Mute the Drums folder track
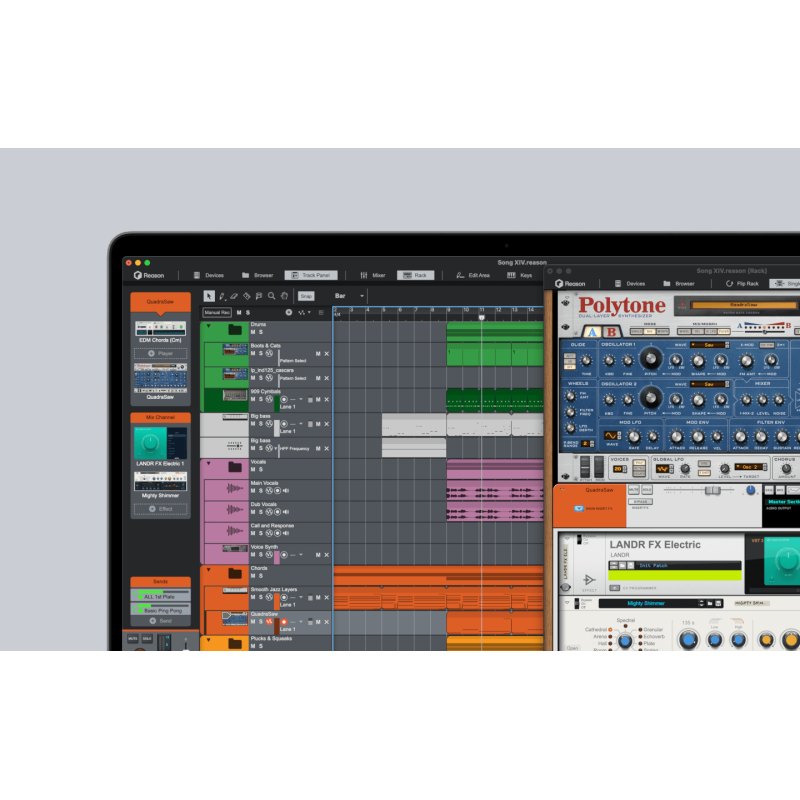Image resolution: width=800 pixels, height=800 pixels. [253, 332]
